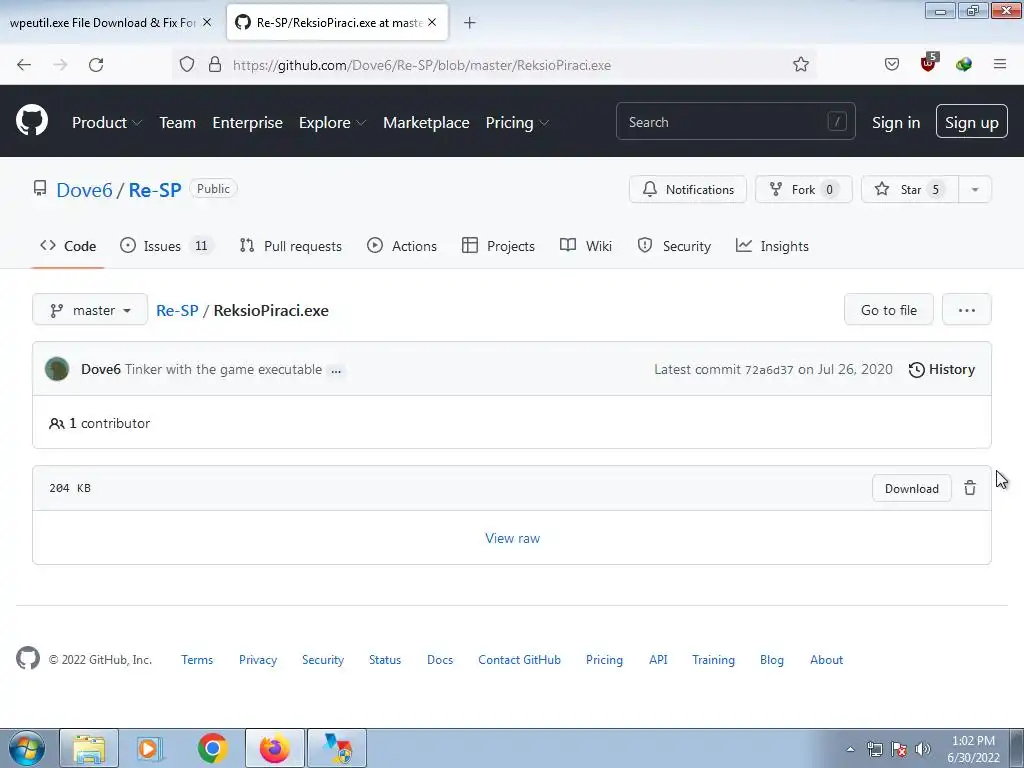Launch Chrome from the taskbar
1024x768 pixels.
[x=212, y=748]
